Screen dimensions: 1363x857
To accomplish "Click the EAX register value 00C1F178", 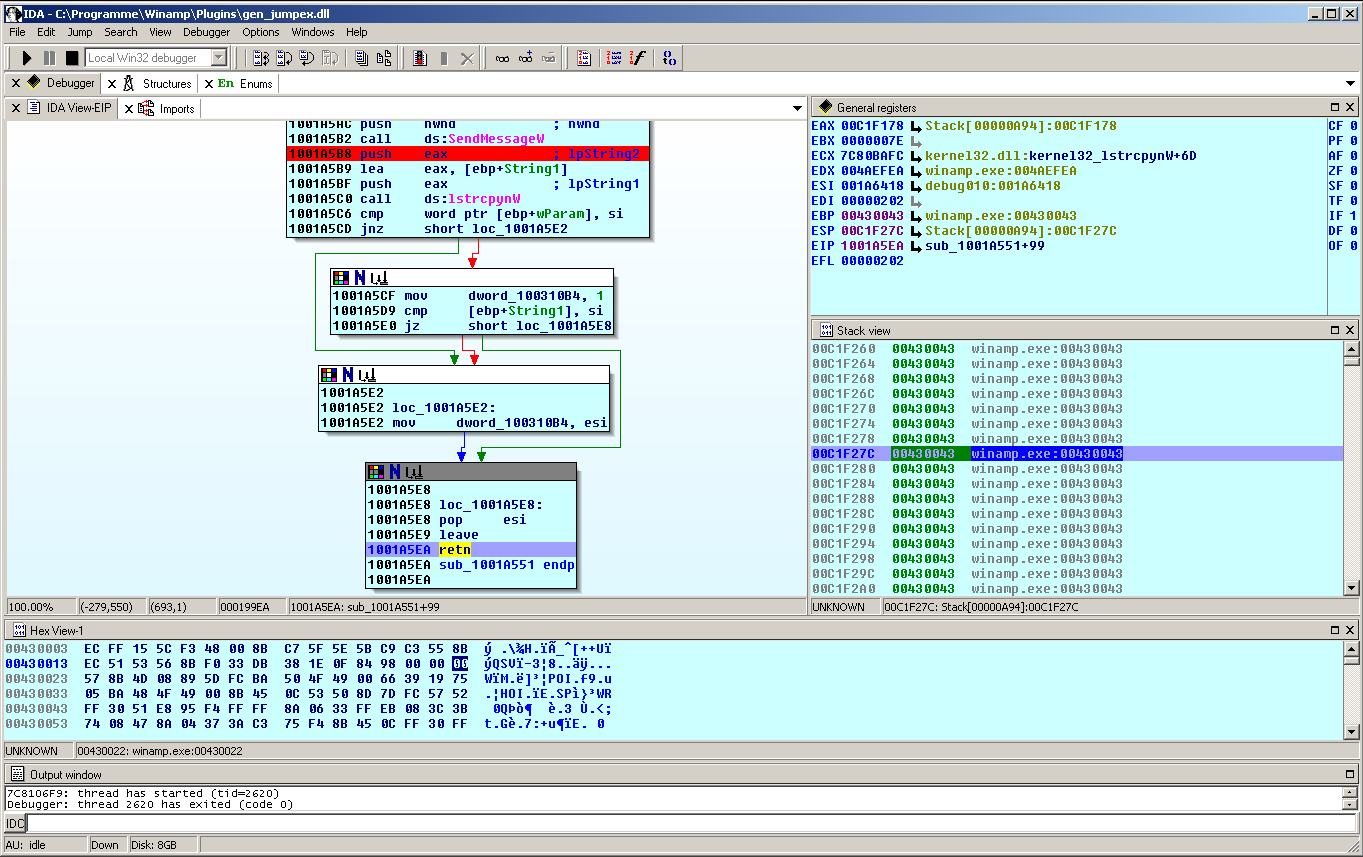I will tap(872, 126).
